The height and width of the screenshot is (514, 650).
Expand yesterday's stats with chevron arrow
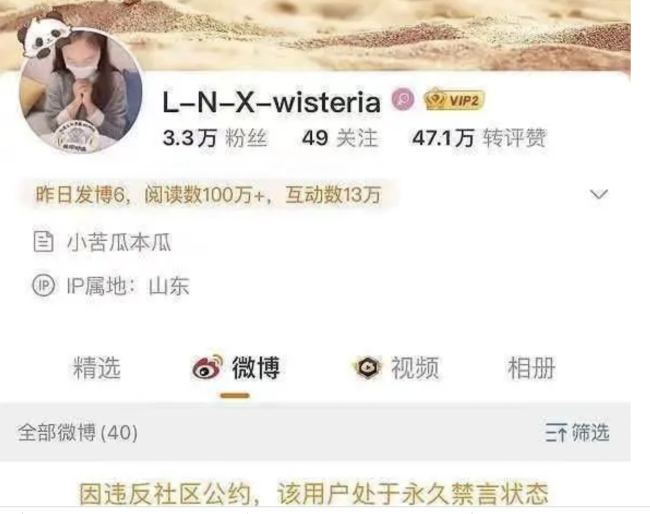tap(599, 194)
